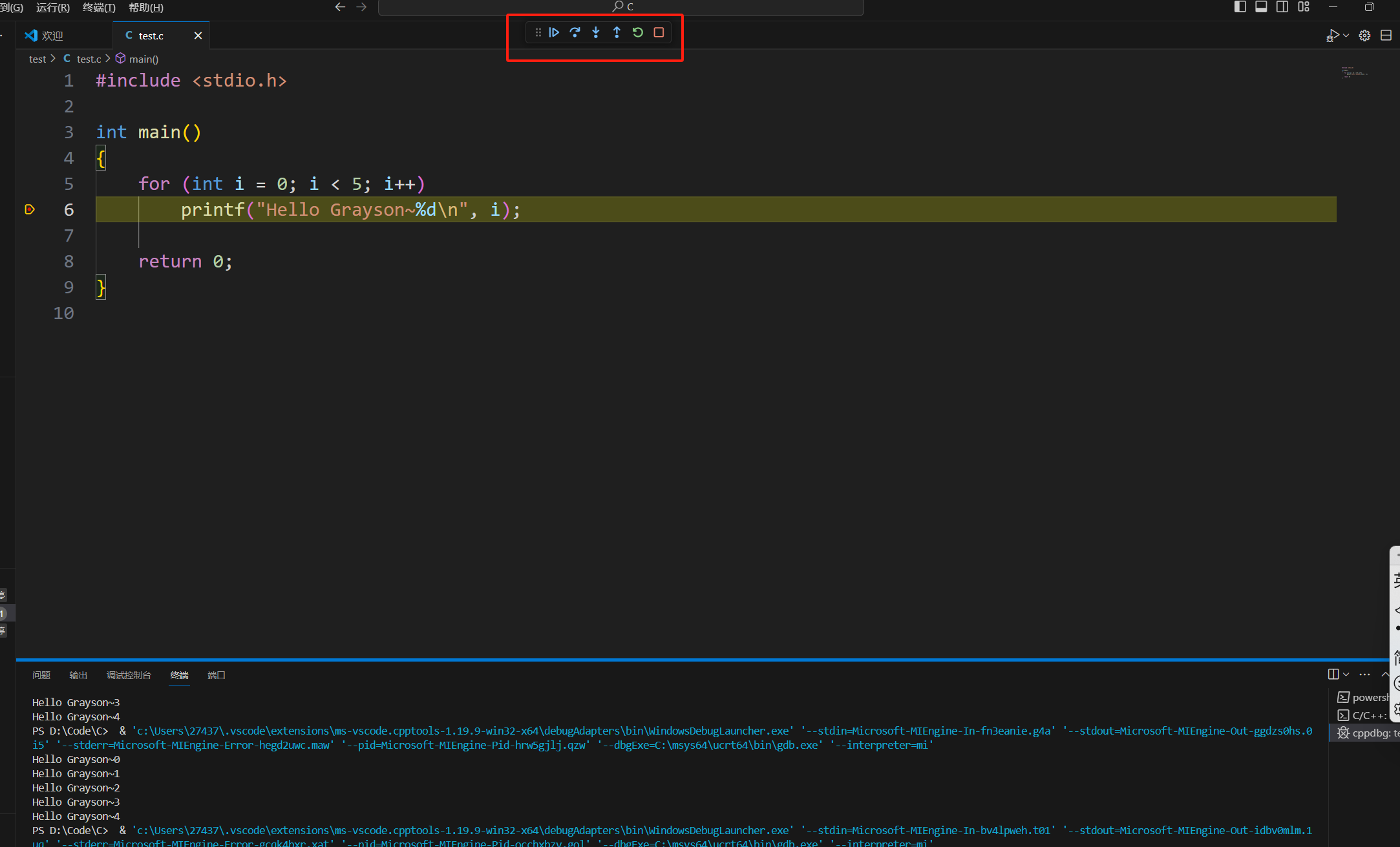Open the debug run options dropdown
Viewport: 1400px width, 847px height.
1346,36
